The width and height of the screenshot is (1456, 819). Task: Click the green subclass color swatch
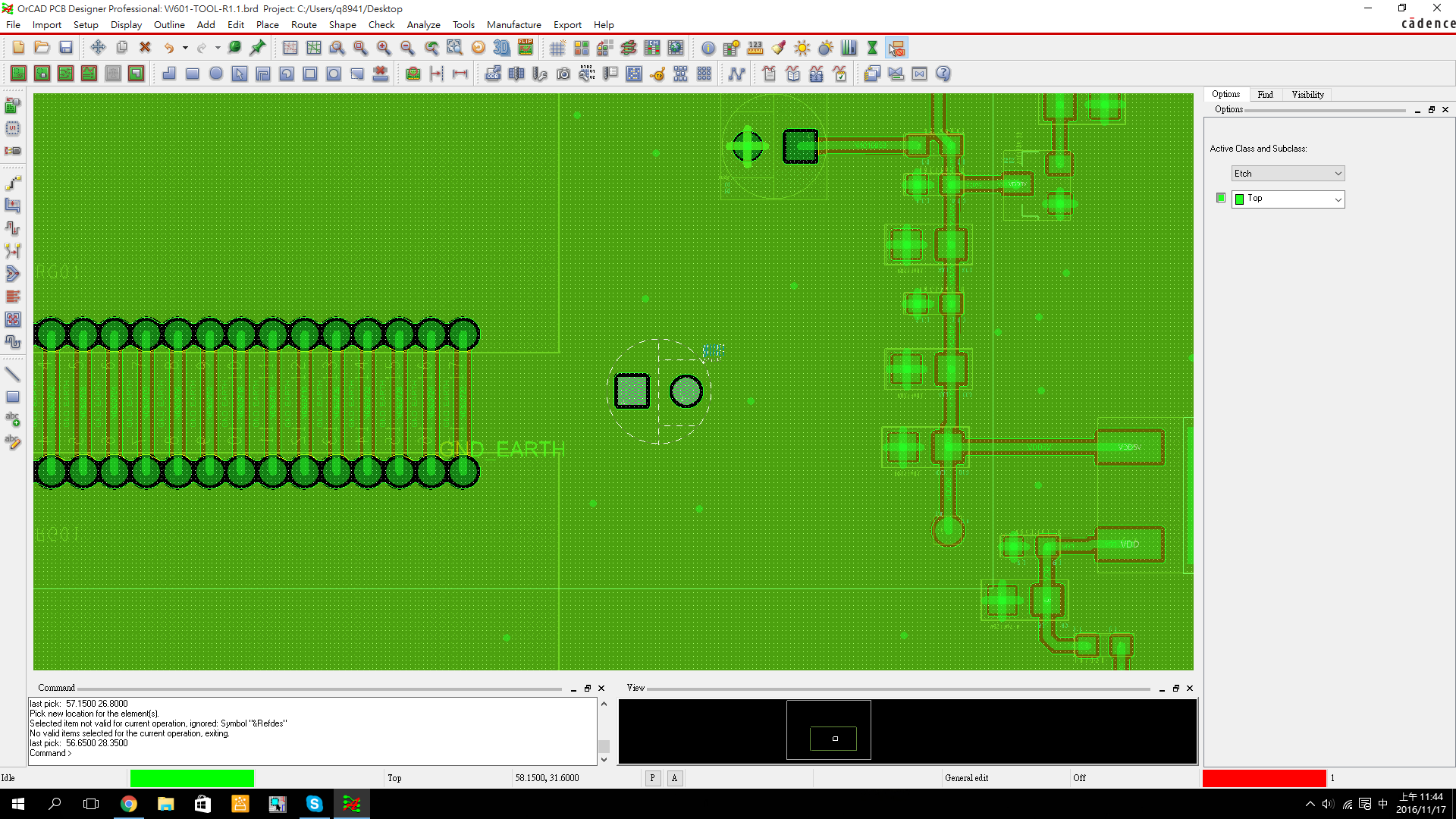pyautogui.click(x=1220, y=198)
